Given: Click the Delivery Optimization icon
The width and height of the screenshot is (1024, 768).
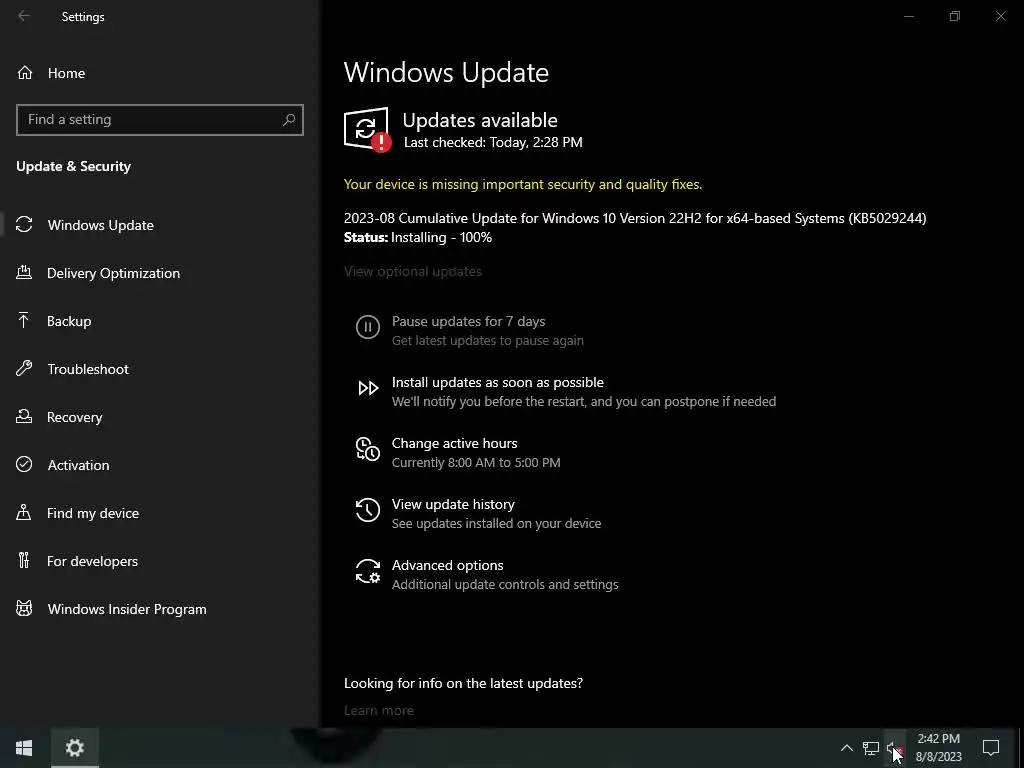Looking at the screenshot, I should (24, 272).
